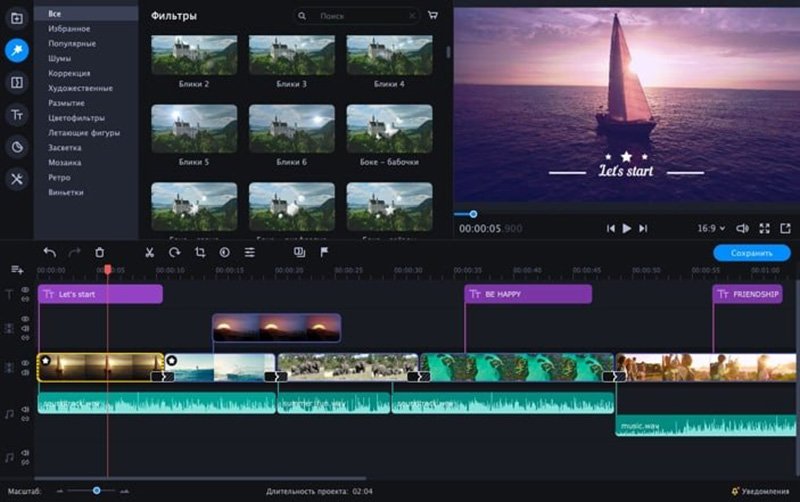Open the Transitions panel icon
Screen dimensions: 800x502
(x=16, y=83)
